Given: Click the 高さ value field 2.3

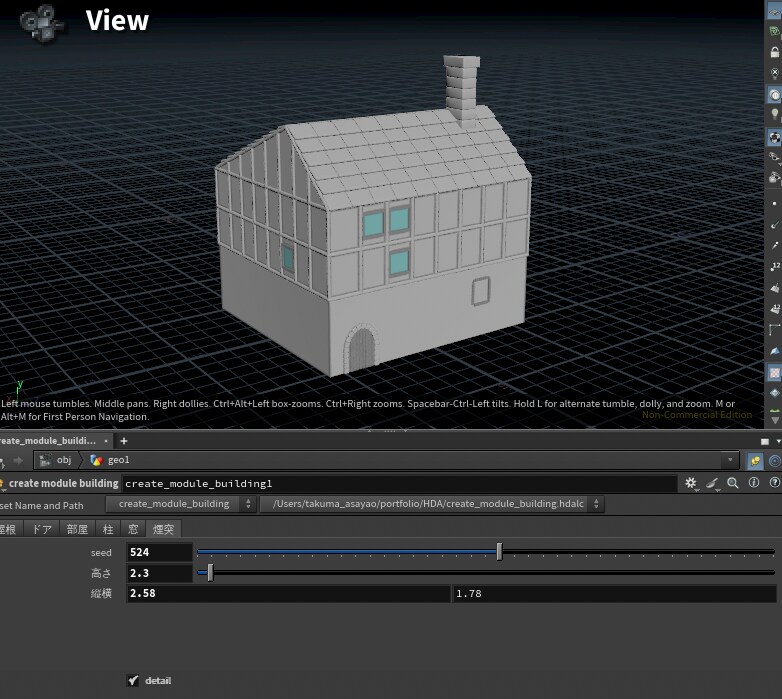Looking at the screenshot, I should pos(159,573).
